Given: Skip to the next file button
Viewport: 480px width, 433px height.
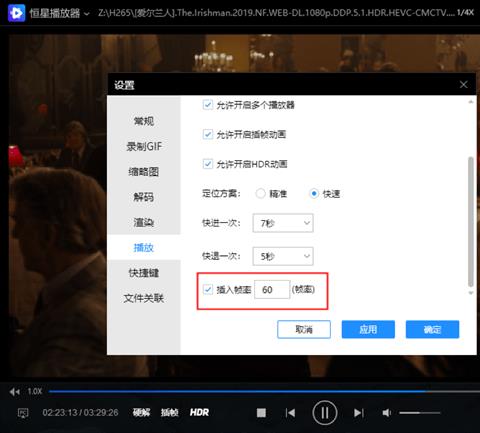Looking at the screenshot, I should click(x=359, y=413).
